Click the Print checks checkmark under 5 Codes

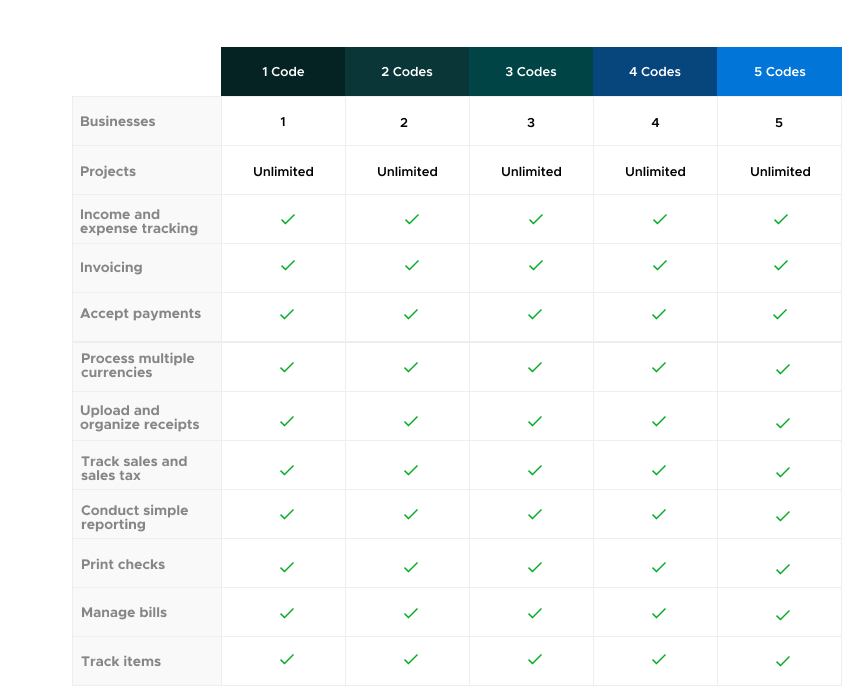pyautogui.click(x=782, y=568)
